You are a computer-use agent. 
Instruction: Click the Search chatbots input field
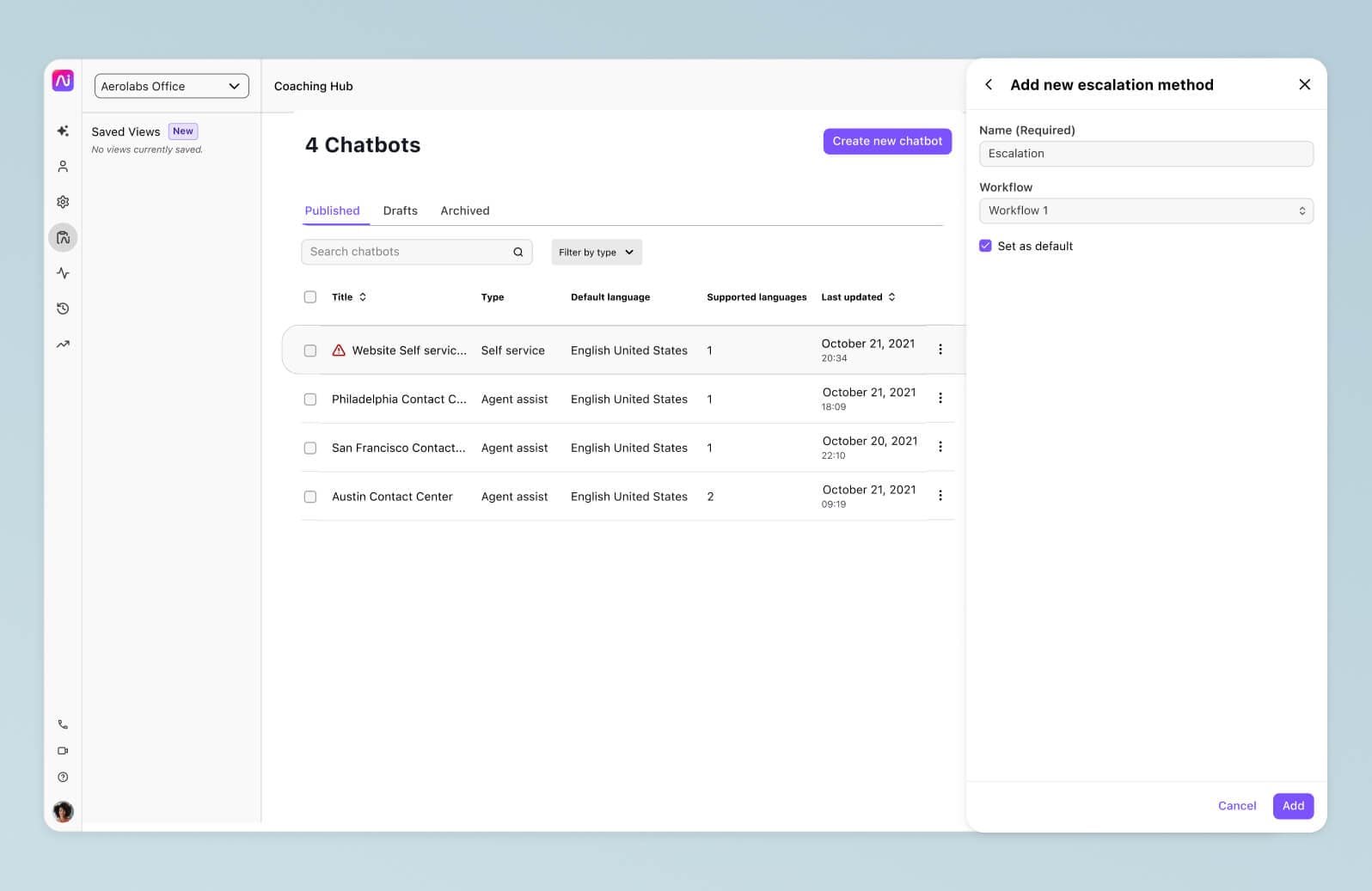click(x=407, y=252)
